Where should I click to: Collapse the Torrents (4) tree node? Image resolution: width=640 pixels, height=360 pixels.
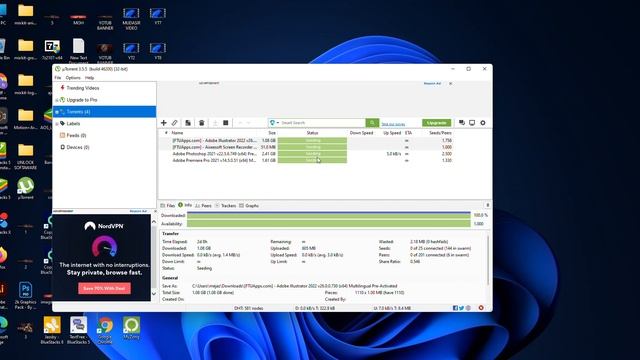point(57,112)
